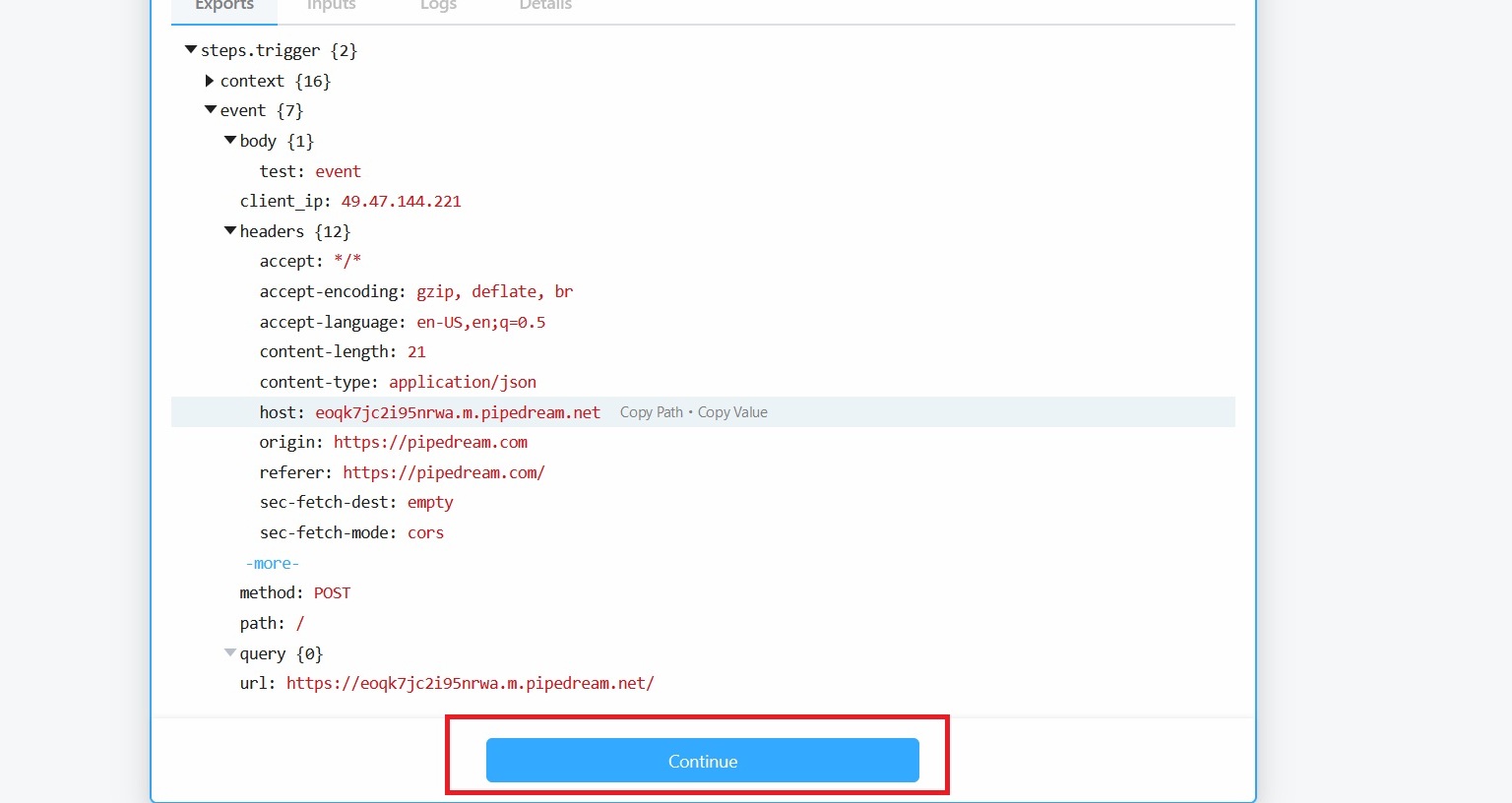Select the client_ip value 49.47.144.221

click(x=401, y=201)
